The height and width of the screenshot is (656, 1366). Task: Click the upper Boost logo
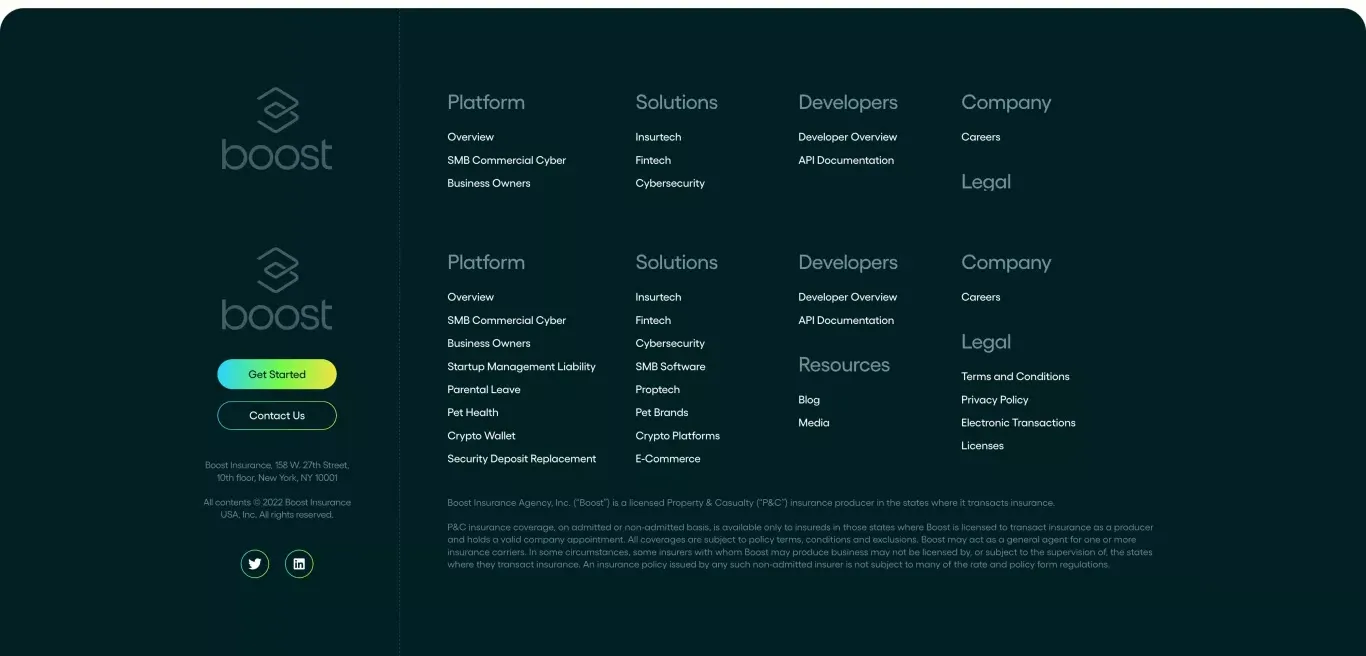[277, 129]
